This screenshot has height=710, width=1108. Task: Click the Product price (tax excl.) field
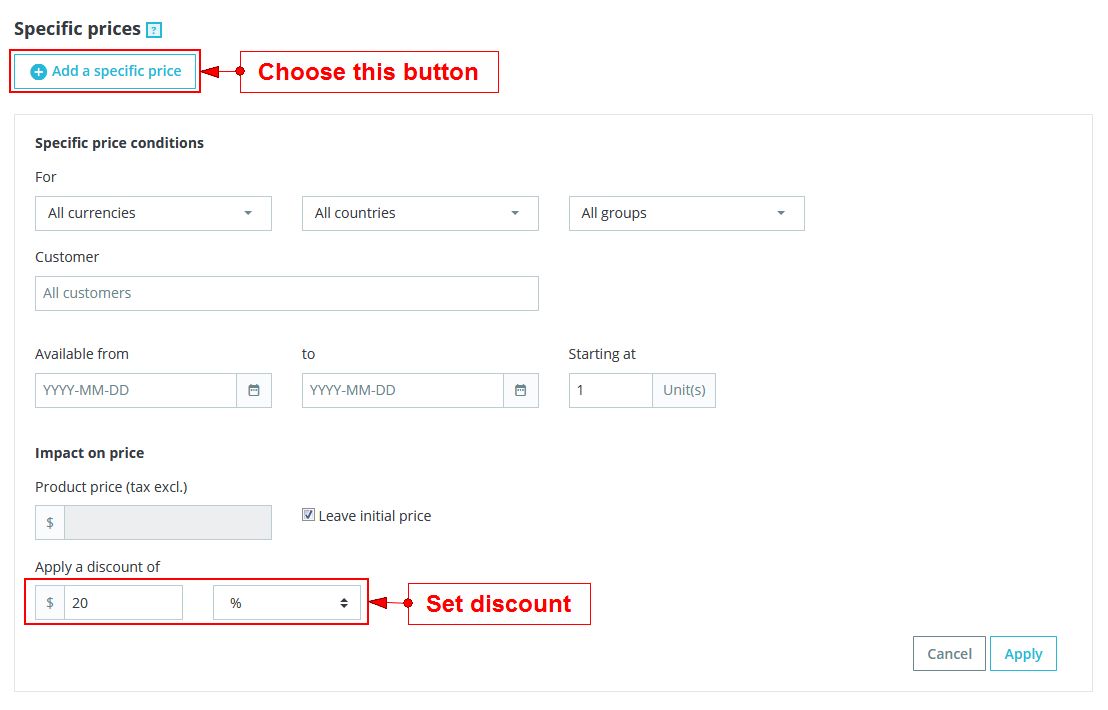click(168, 523)
